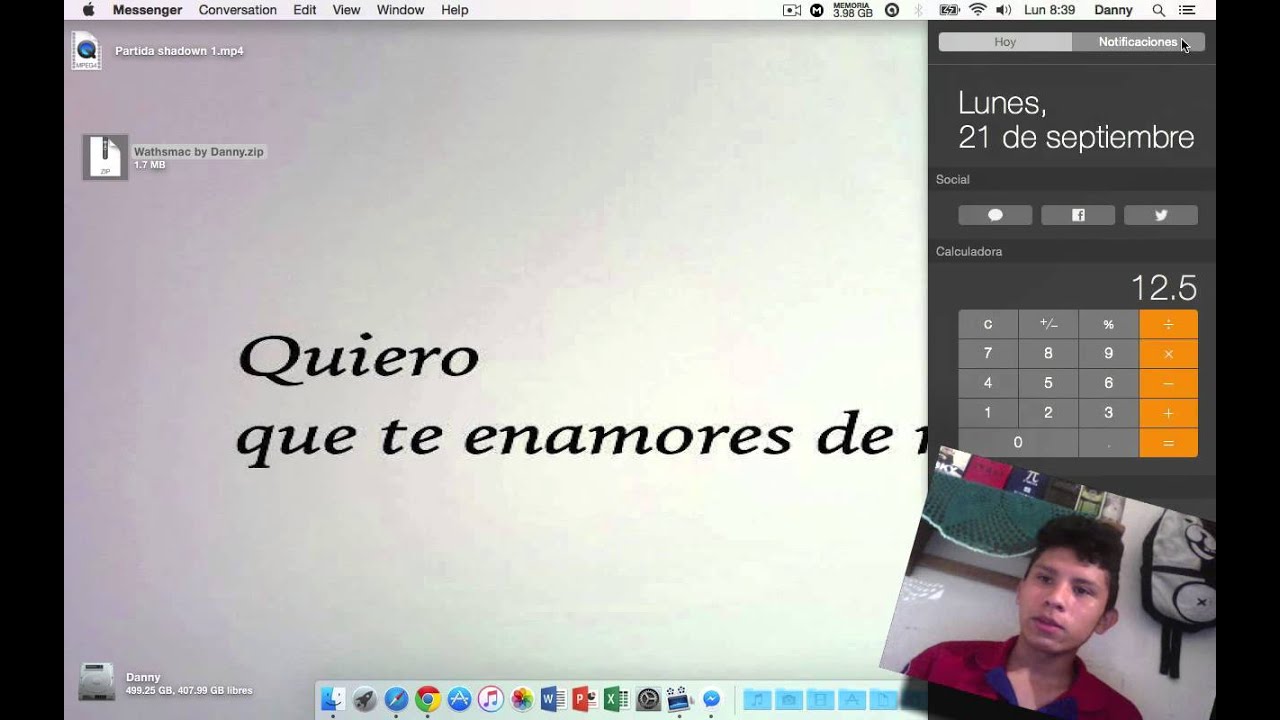Click the plus operator key
The image size is (1280, 720).
pyautogui.click(x=1168, y=413)
